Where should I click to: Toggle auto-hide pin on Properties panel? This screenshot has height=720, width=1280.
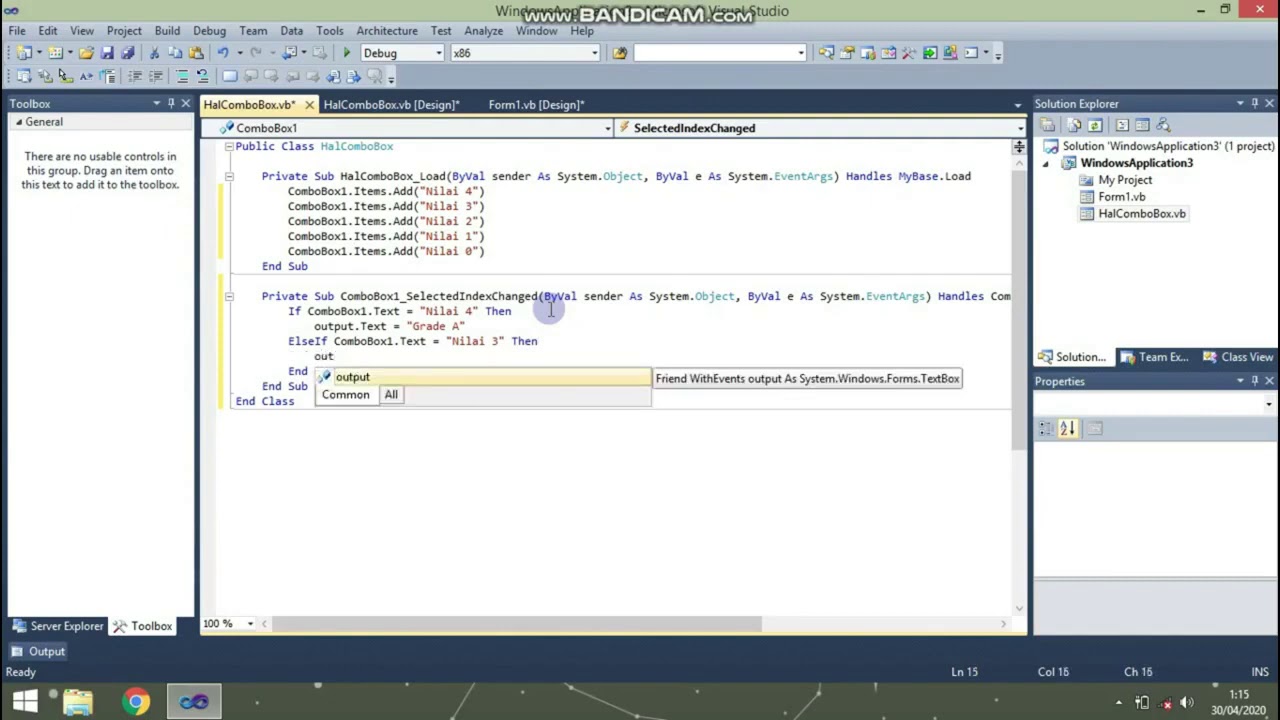(1254, 381)
